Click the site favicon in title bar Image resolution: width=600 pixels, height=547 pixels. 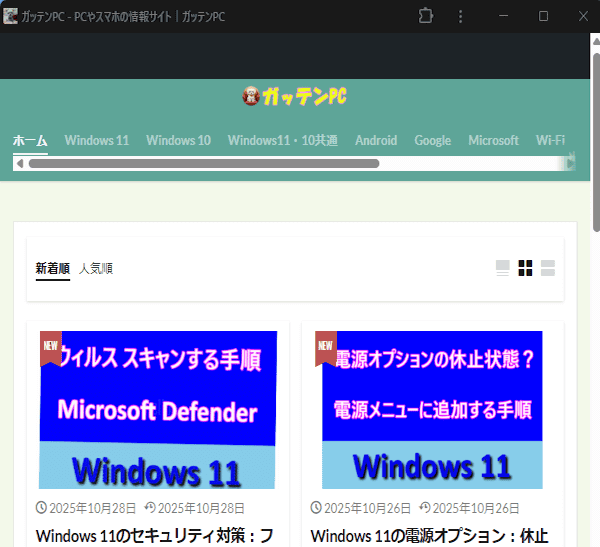10,16
